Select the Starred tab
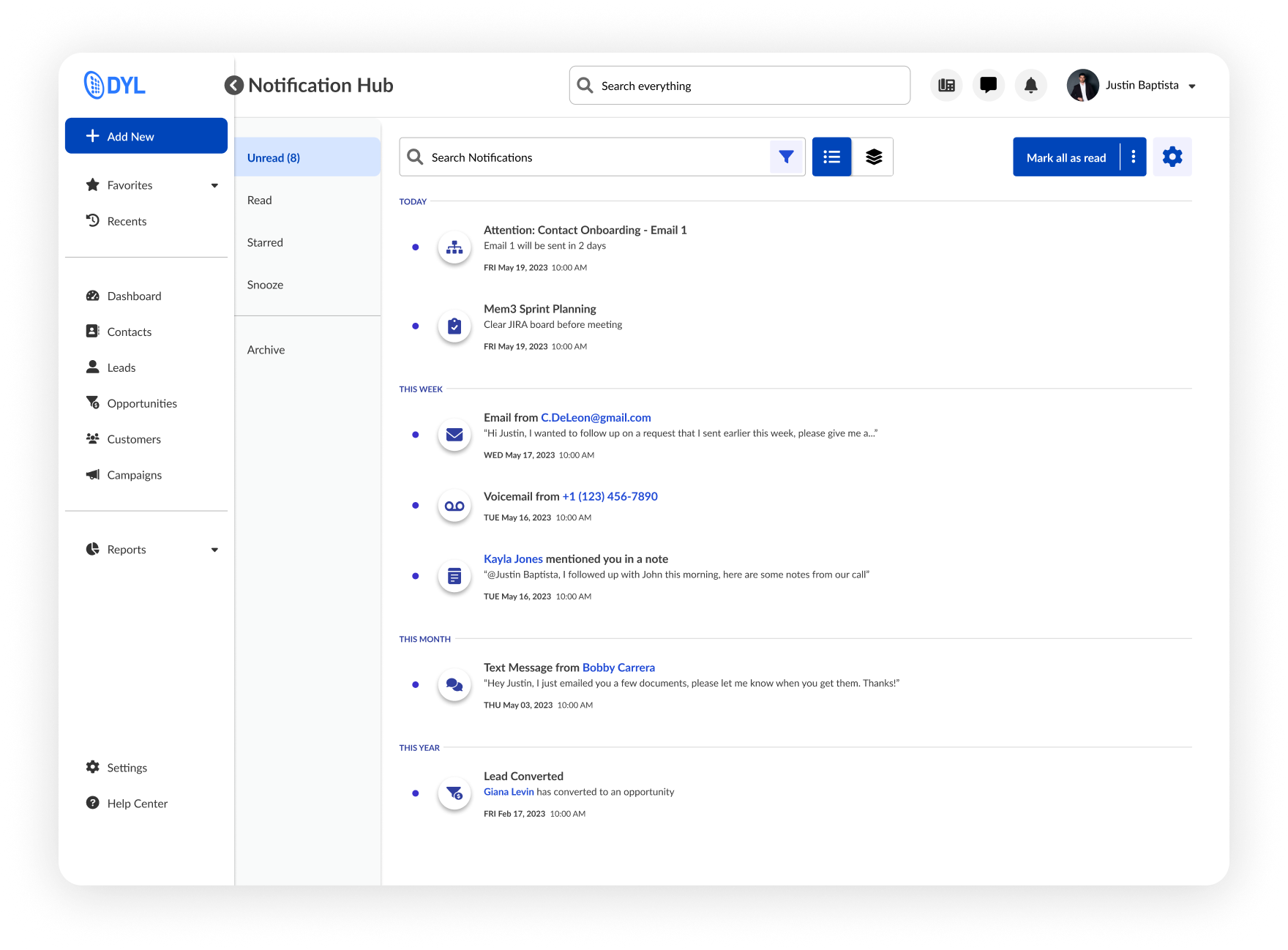Image resolution: width=1288 pixels, height=950 pixels. coord(265,242)
